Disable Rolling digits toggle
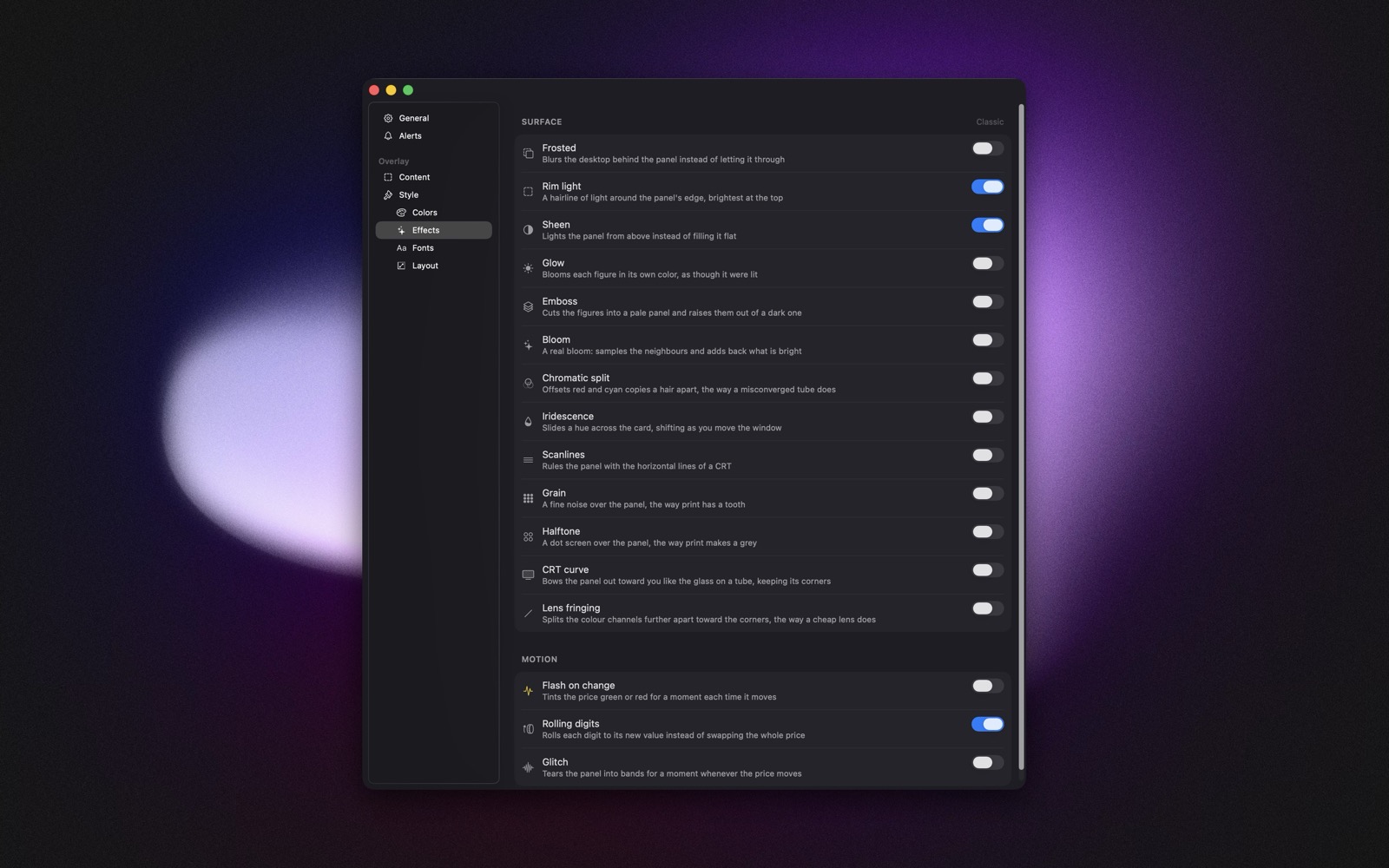The height and width of the screenshot is (868, 1389). pos(987,724)
